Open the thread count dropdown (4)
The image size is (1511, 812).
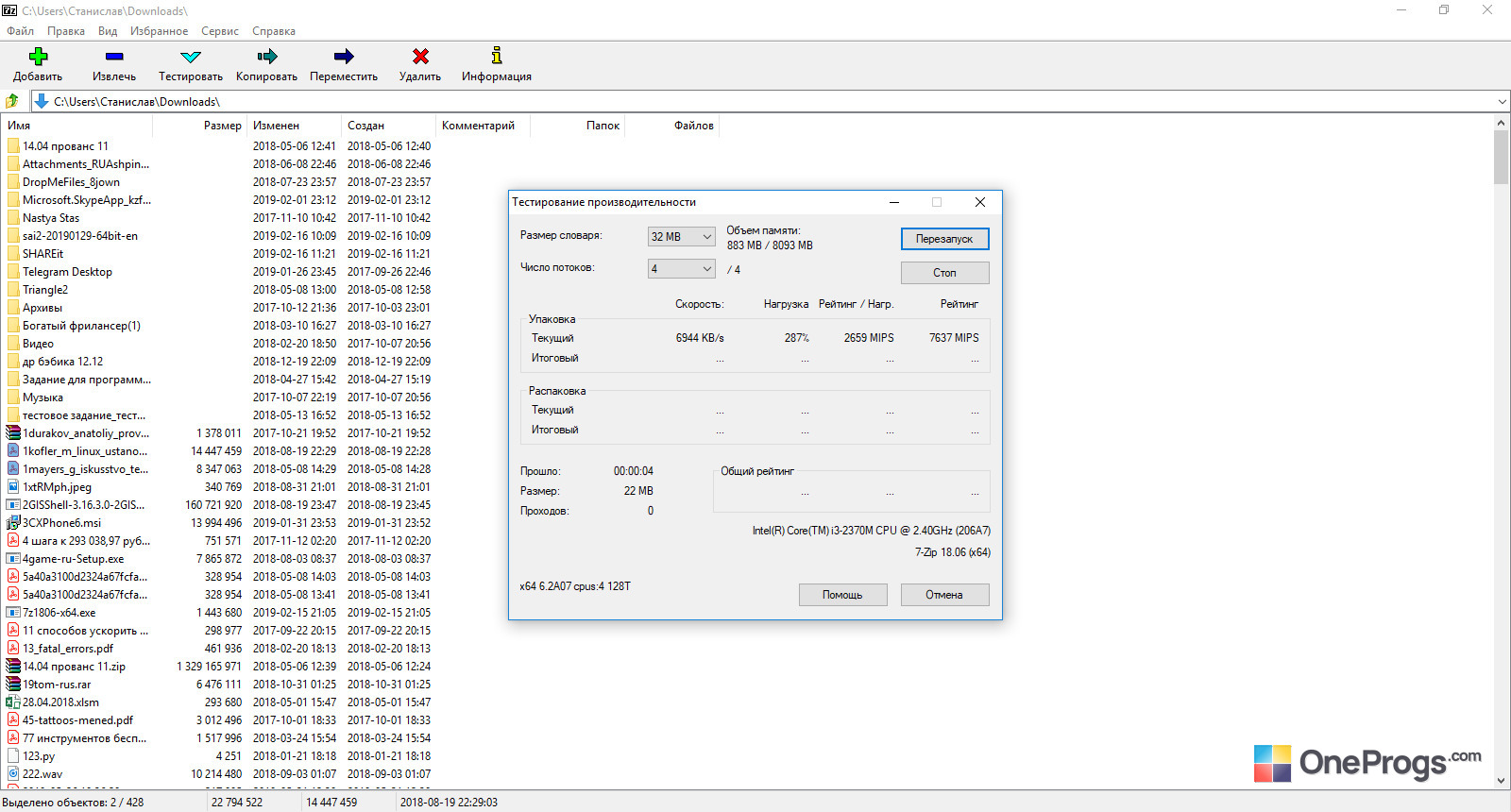[681, 269]
